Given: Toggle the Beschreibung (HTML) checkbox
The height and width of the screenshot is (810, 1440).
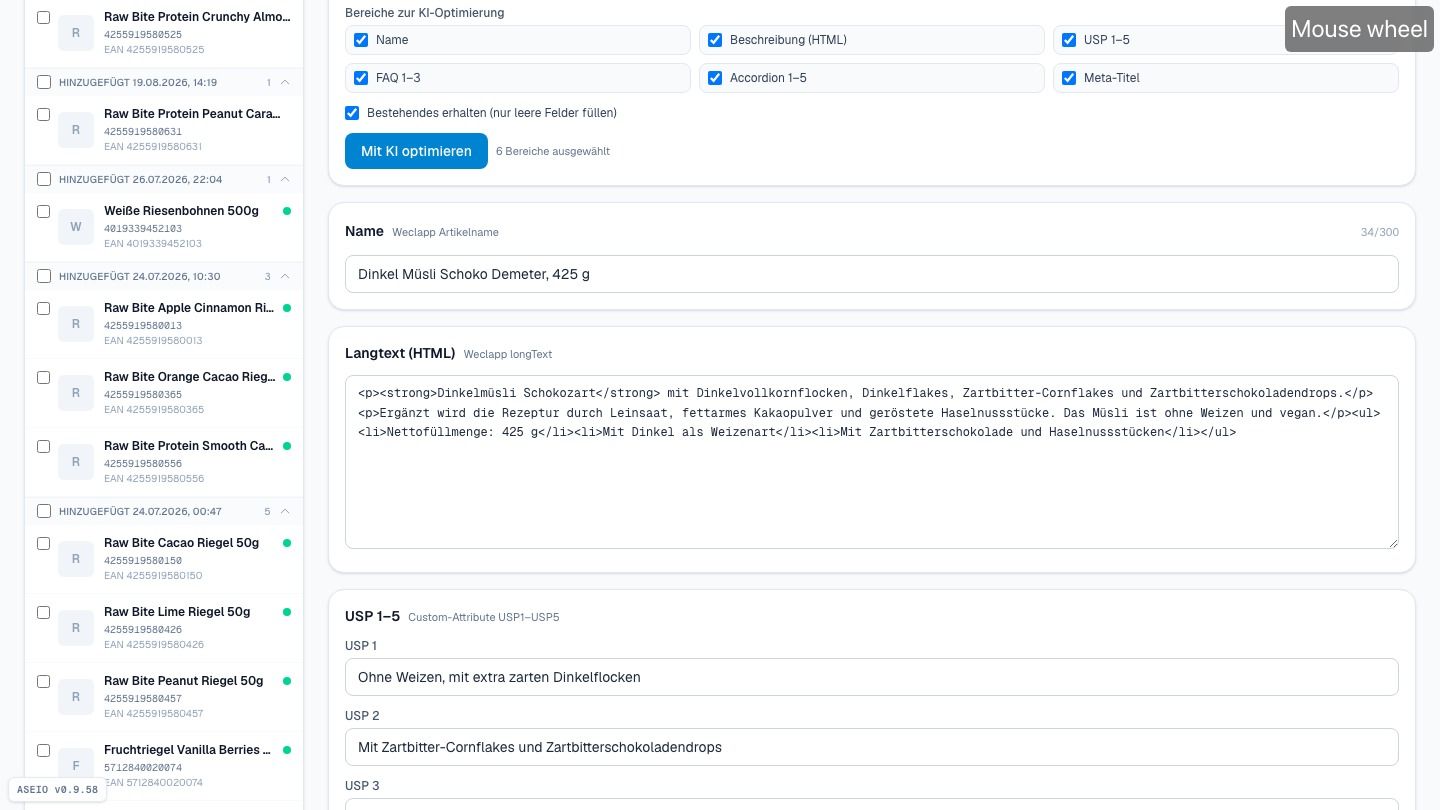Looking at the screenshot, I should (x=715, y=40).
